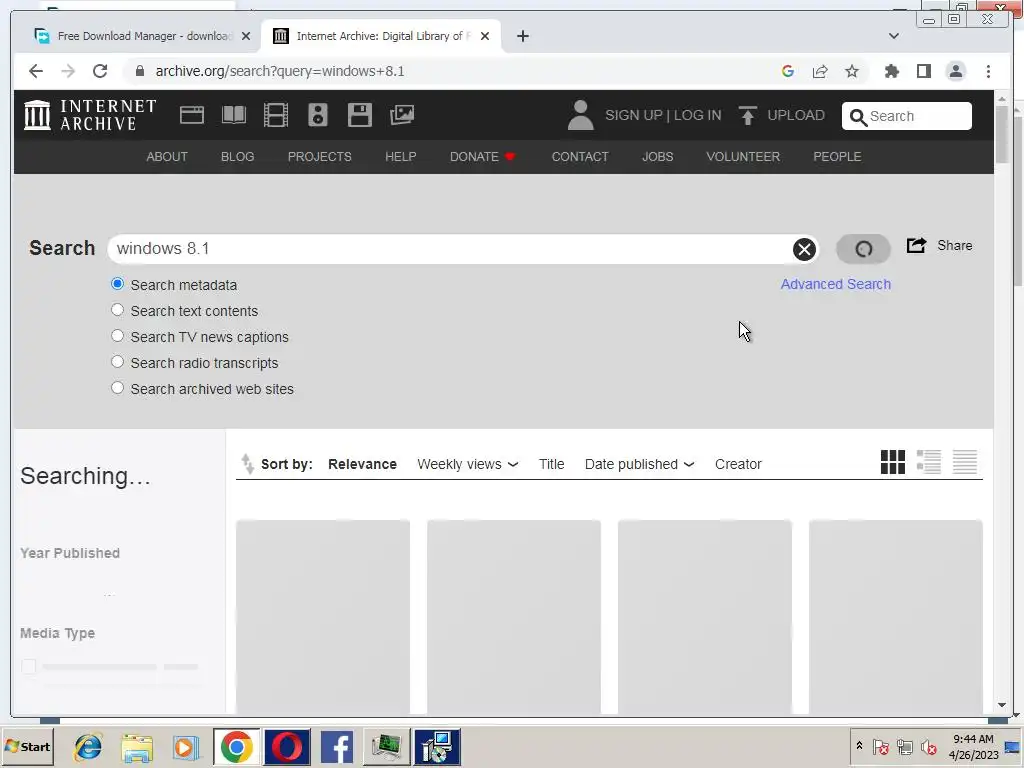Click the page vertical scrollbar thumb
This screenshot has height=768, width=1024.
(1002, 135)
